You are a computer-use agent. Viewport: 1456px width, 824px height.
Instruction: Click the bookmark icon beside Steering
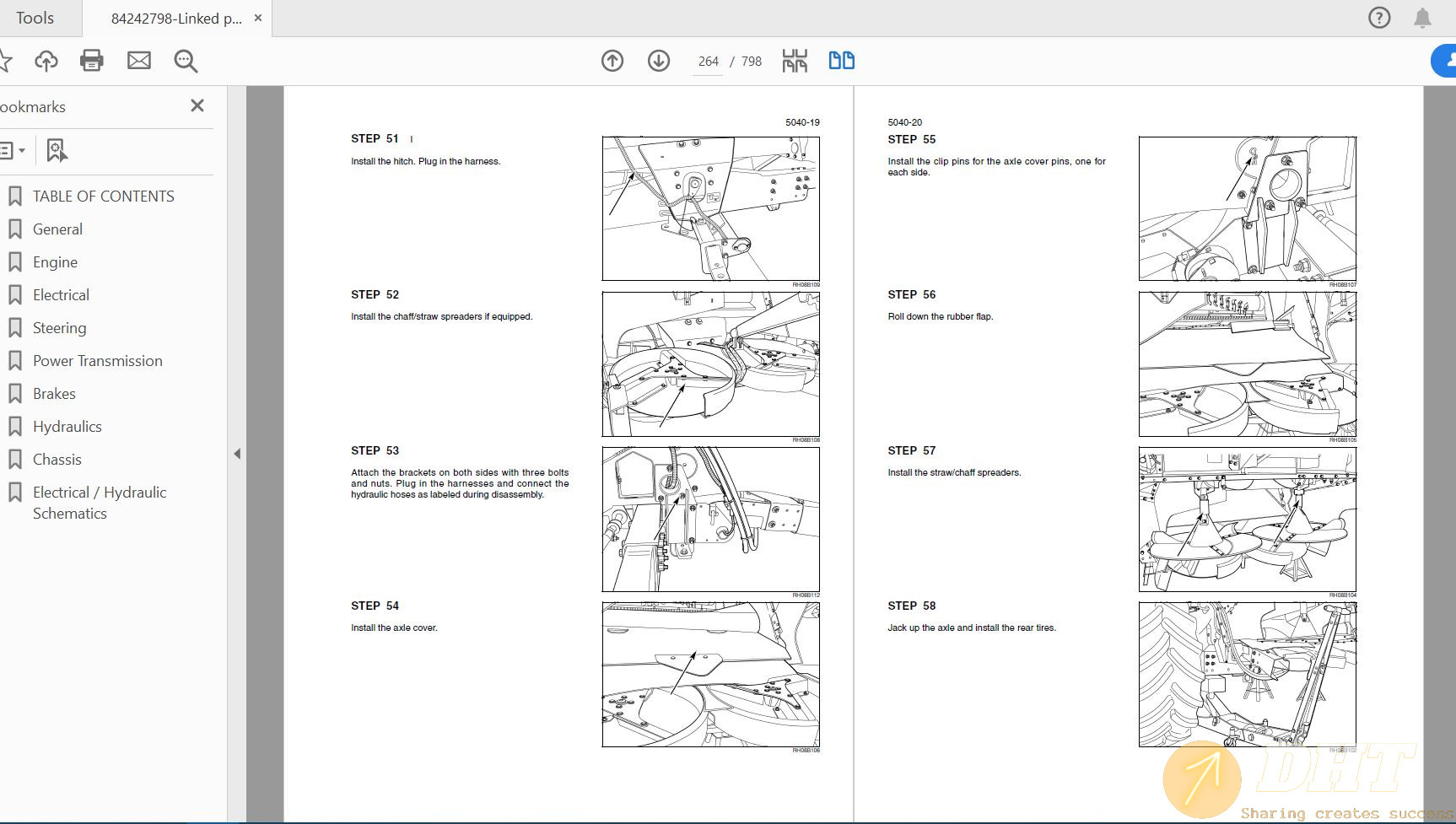(x=14, y=328)
